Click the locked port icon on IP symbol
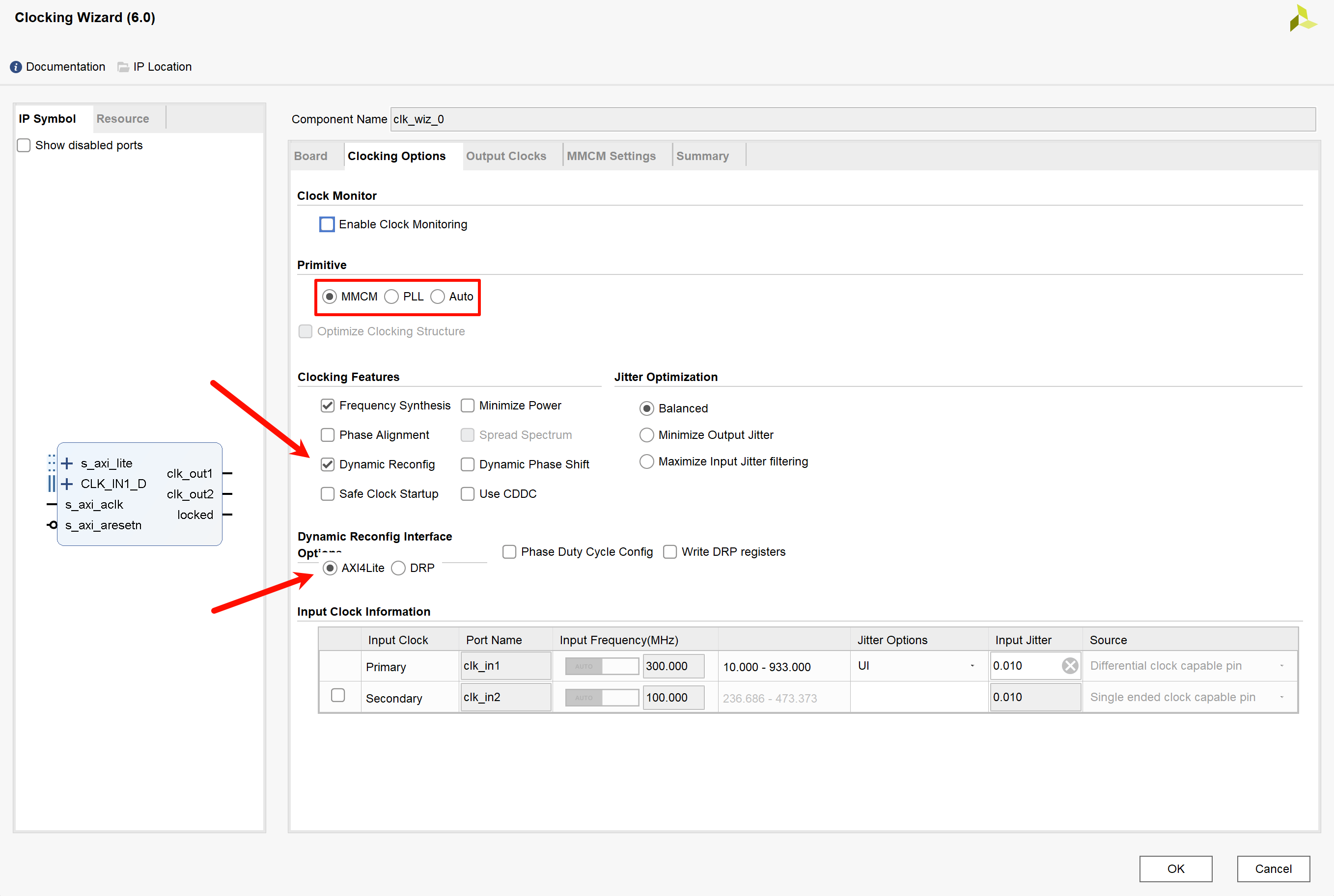 [x=227, y=513]
